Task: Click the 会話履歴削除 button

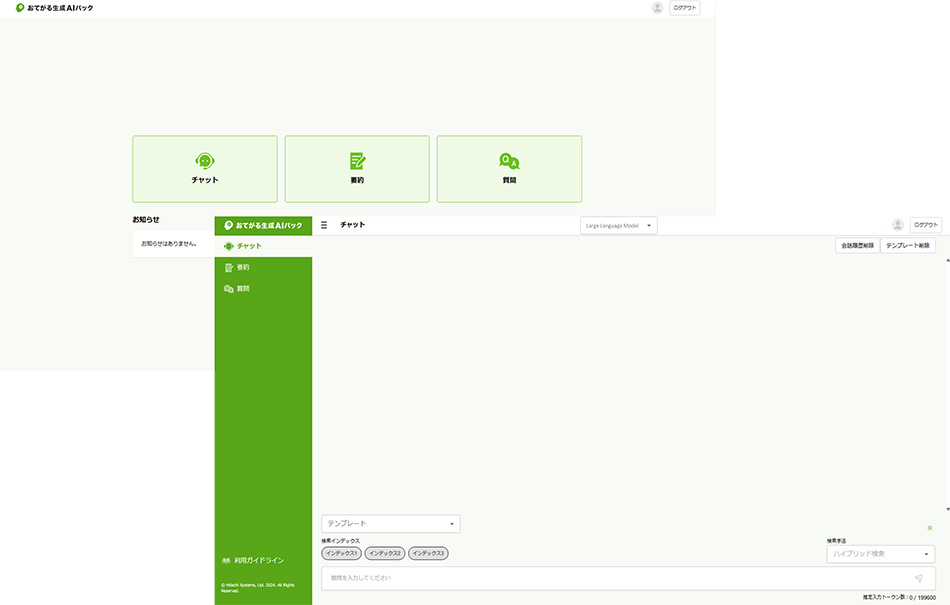Action: pyautogui.click(x=857, y=245)
